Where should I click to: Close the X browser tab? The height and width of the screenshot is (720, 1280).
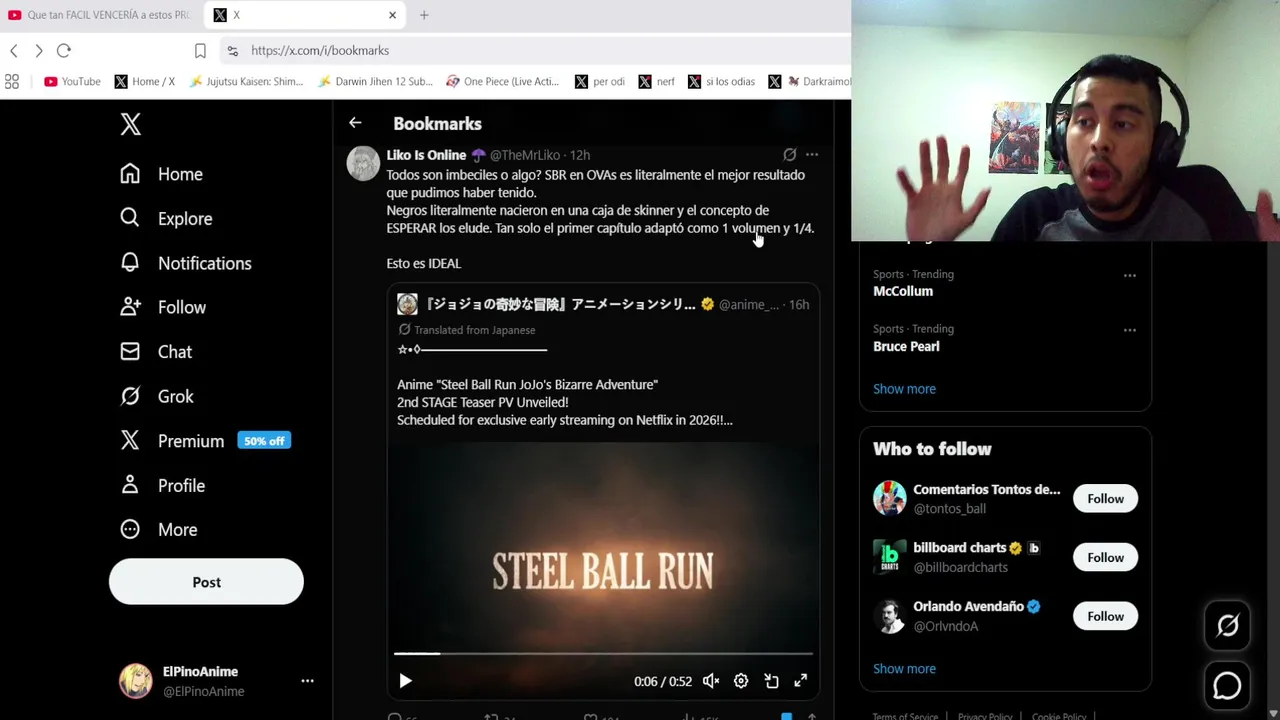(392, 15)
